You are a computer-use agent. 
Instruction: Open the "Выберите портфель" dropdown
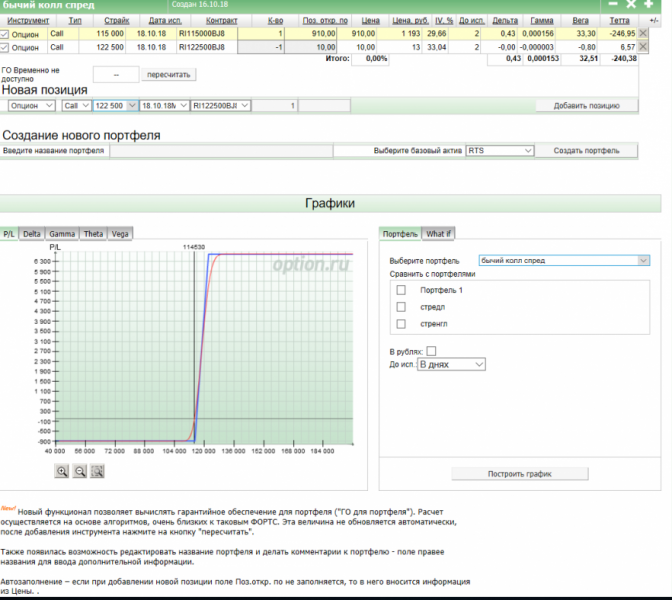[564, 260]
